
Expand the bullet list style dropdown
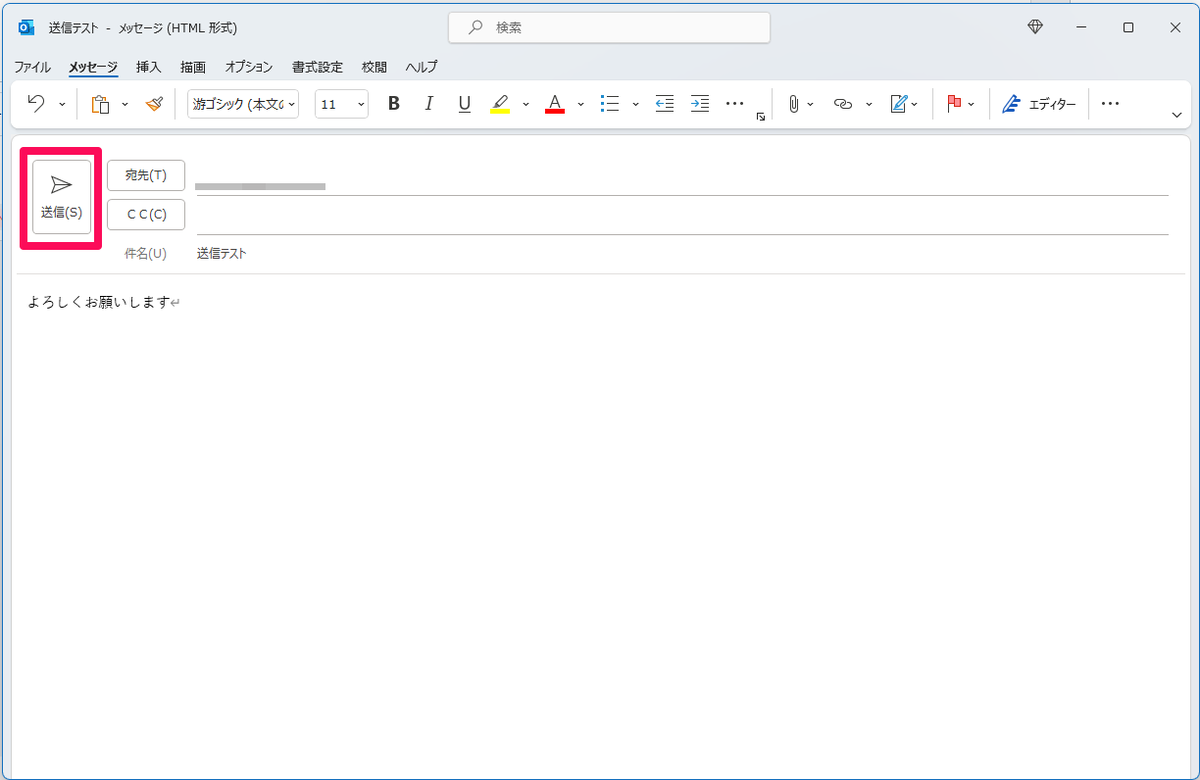point(636,104)
